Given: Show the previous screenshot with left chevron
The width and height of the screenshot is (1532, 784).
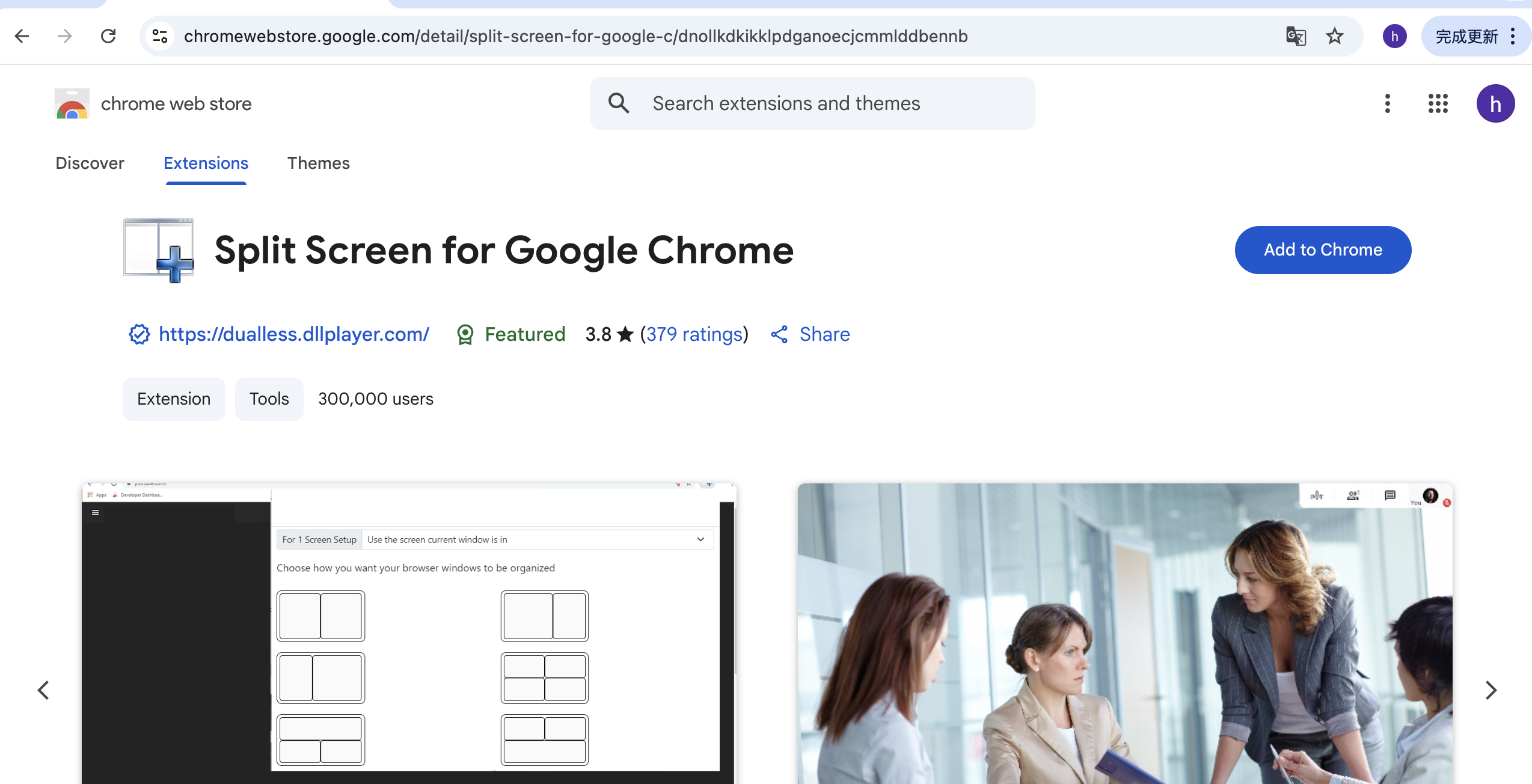Looking at the screenshot, I should (x=43, y=690).
